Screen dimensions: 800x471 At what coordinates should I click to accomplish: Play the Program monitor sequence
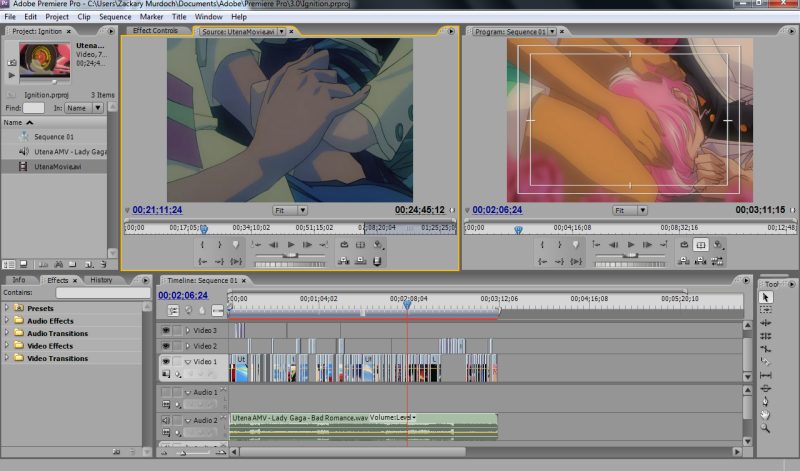631,245
